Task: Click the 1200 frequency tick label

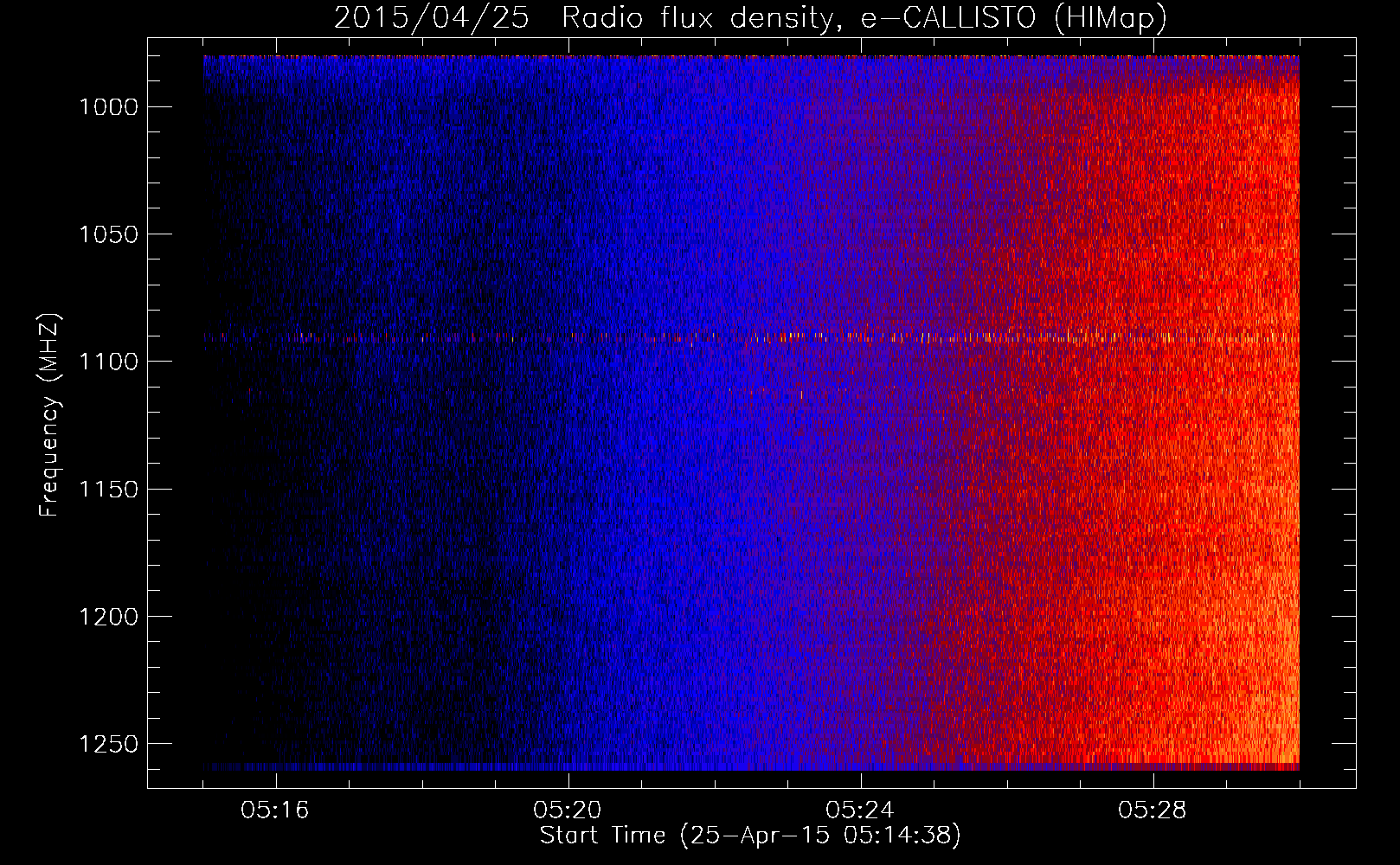Action: [108, 617]
